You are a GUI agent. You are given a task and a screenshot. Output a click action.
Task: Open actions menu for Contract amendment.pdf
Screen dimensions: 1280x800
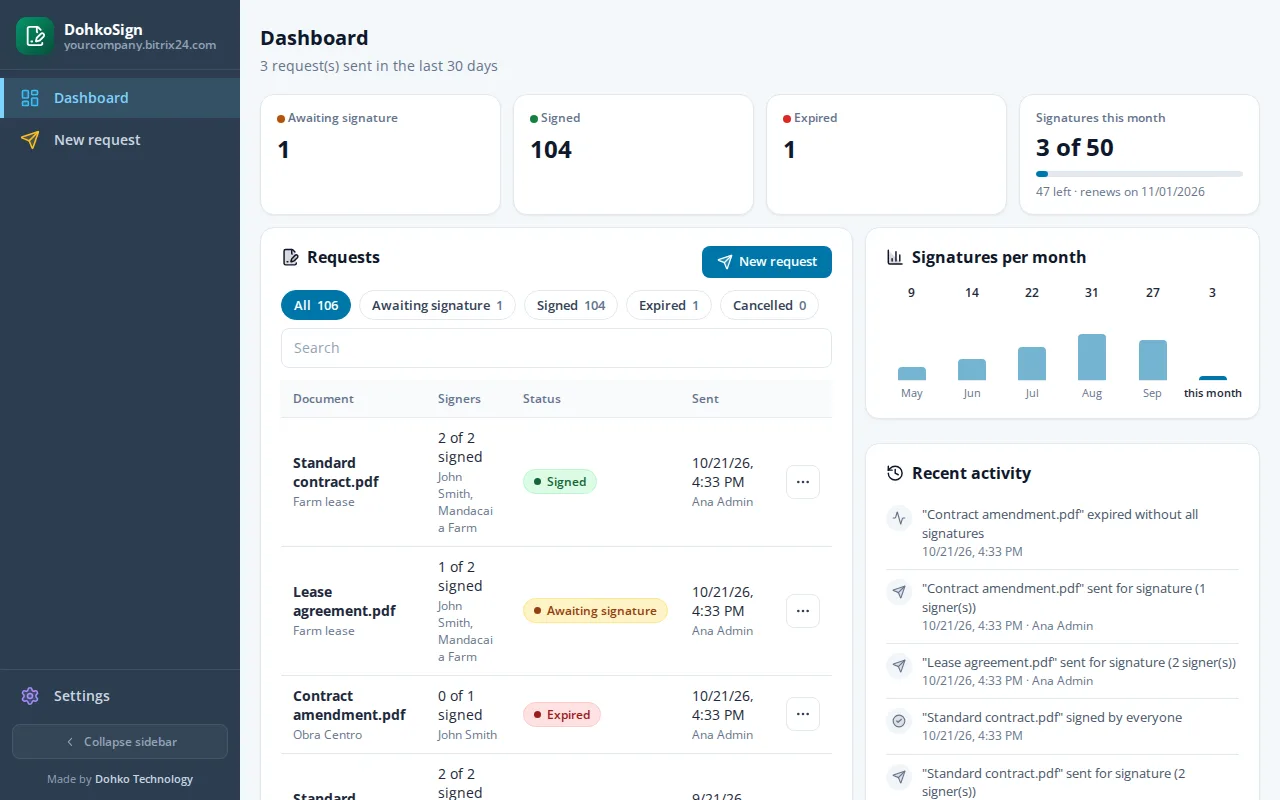(x=803, y=714)
